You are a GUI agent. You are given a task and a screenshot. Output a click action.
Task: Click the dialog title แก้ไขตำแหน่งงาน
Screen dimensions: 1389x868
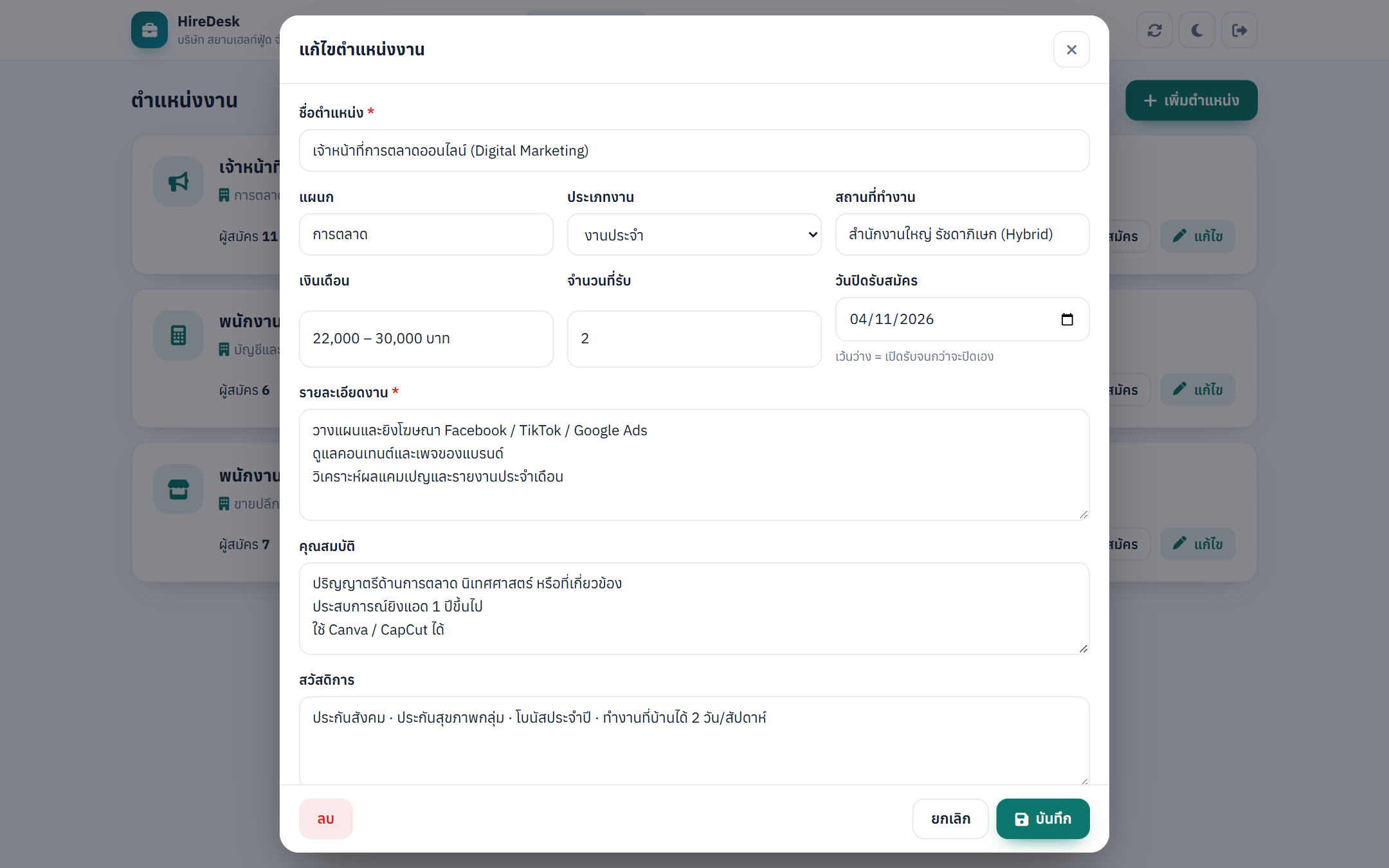pos(362,50)
